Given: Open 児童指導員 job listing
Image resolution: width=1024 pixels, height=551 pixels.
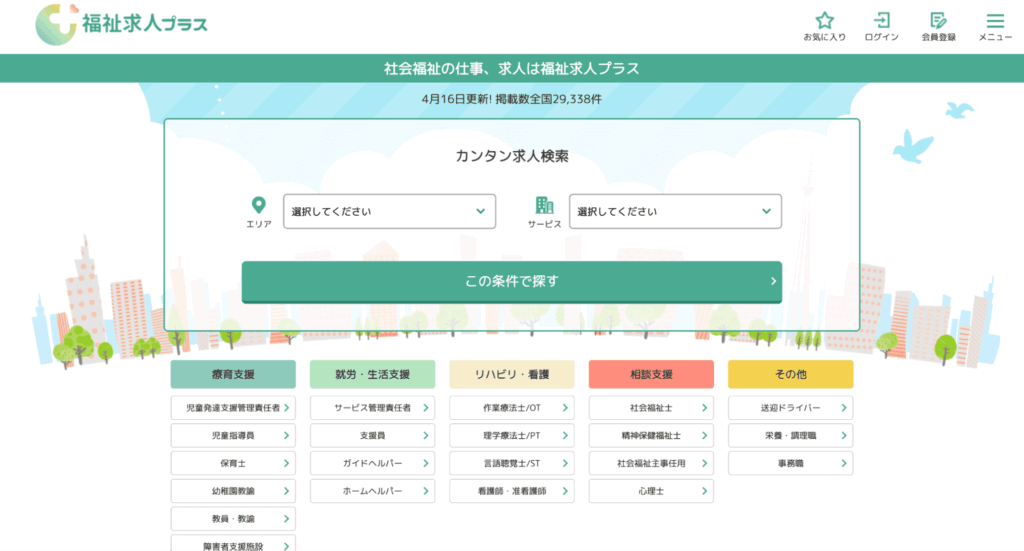Looking at the screenshot, I should click(x=233, y=435).
